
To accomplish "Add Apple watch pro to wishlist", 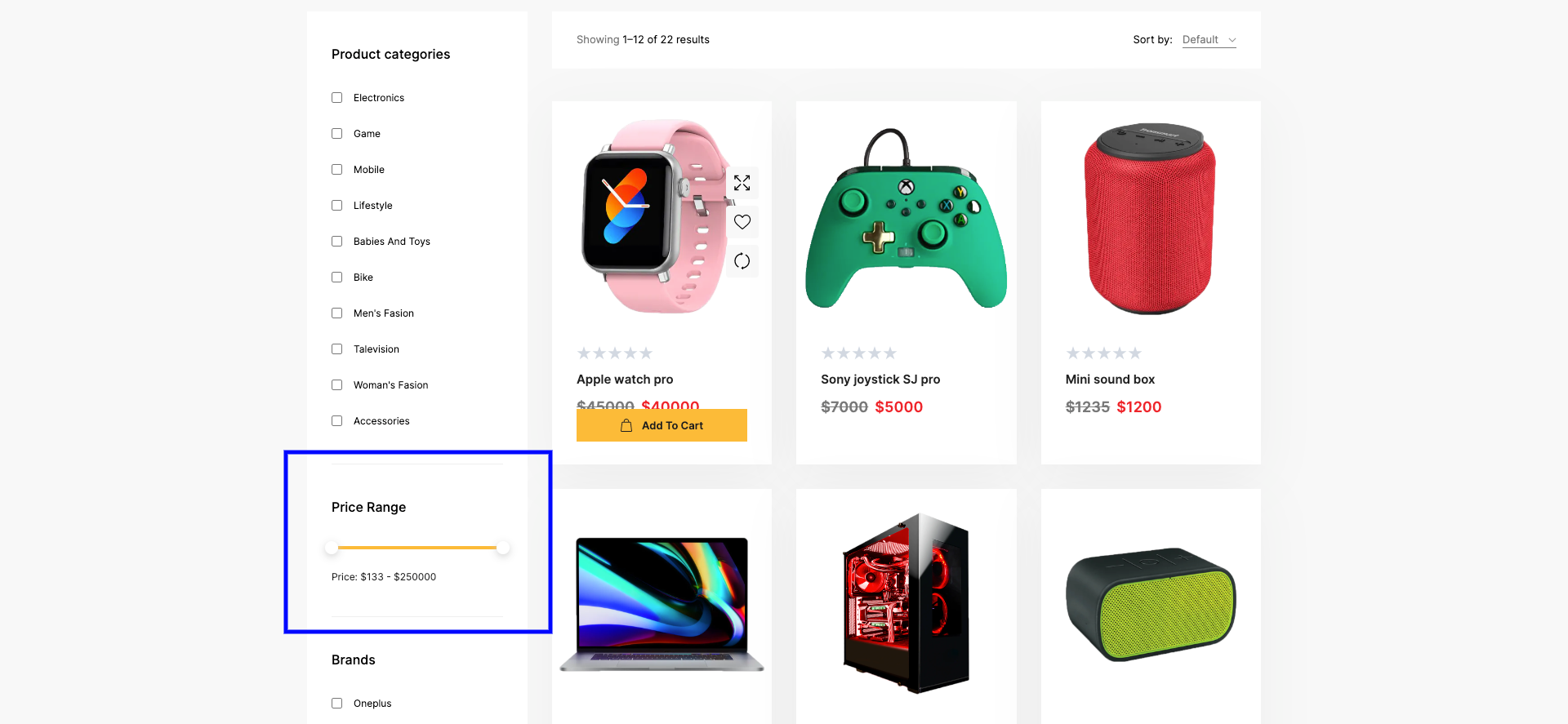I will 742,222.
